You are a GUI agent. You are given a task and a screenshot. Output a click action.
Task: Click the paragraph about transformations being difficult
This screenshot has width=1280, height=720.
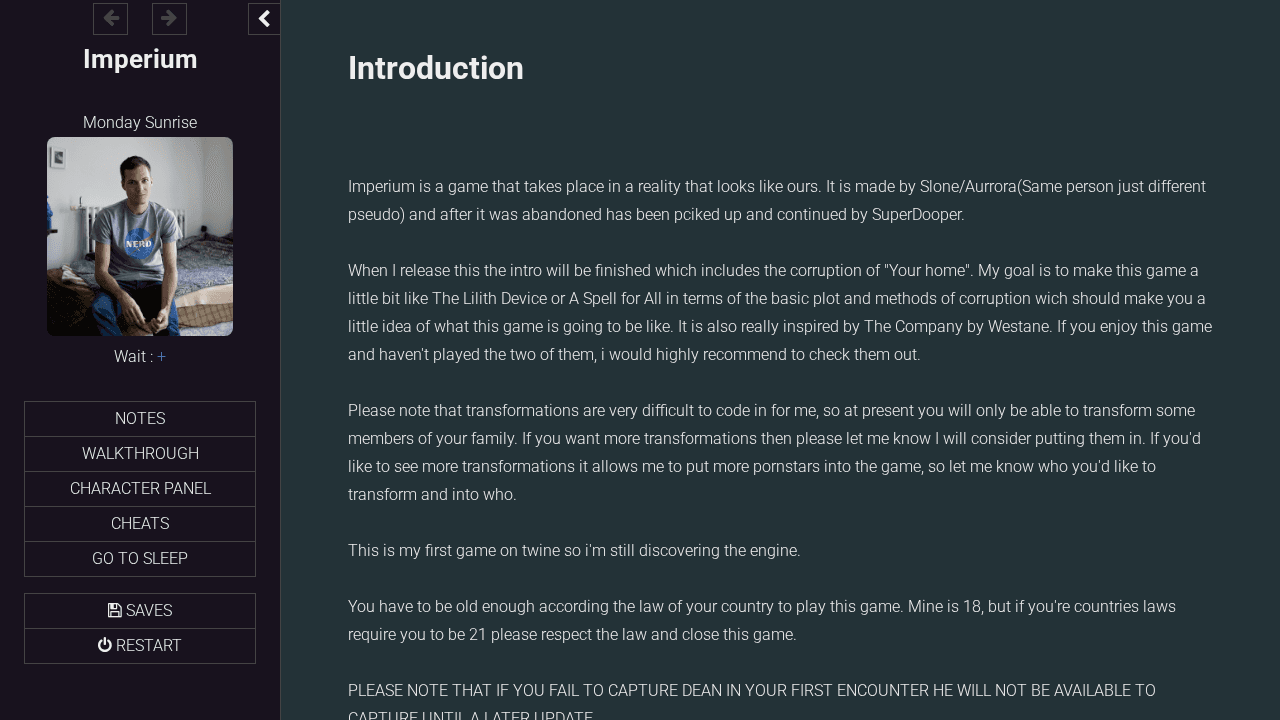[775, 452]
